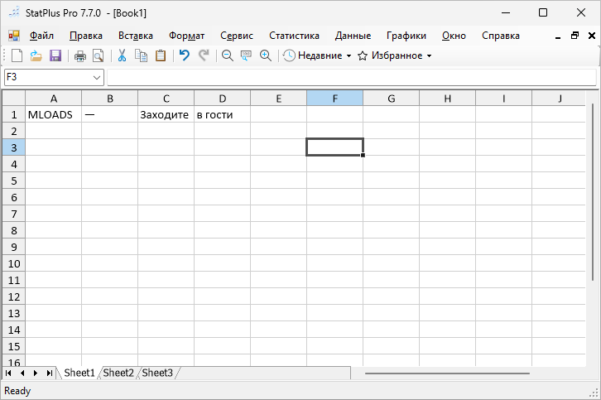Minimize the inner Book1 document window
The height and width of the screenshot is (400, 601).
pos(558,37)
